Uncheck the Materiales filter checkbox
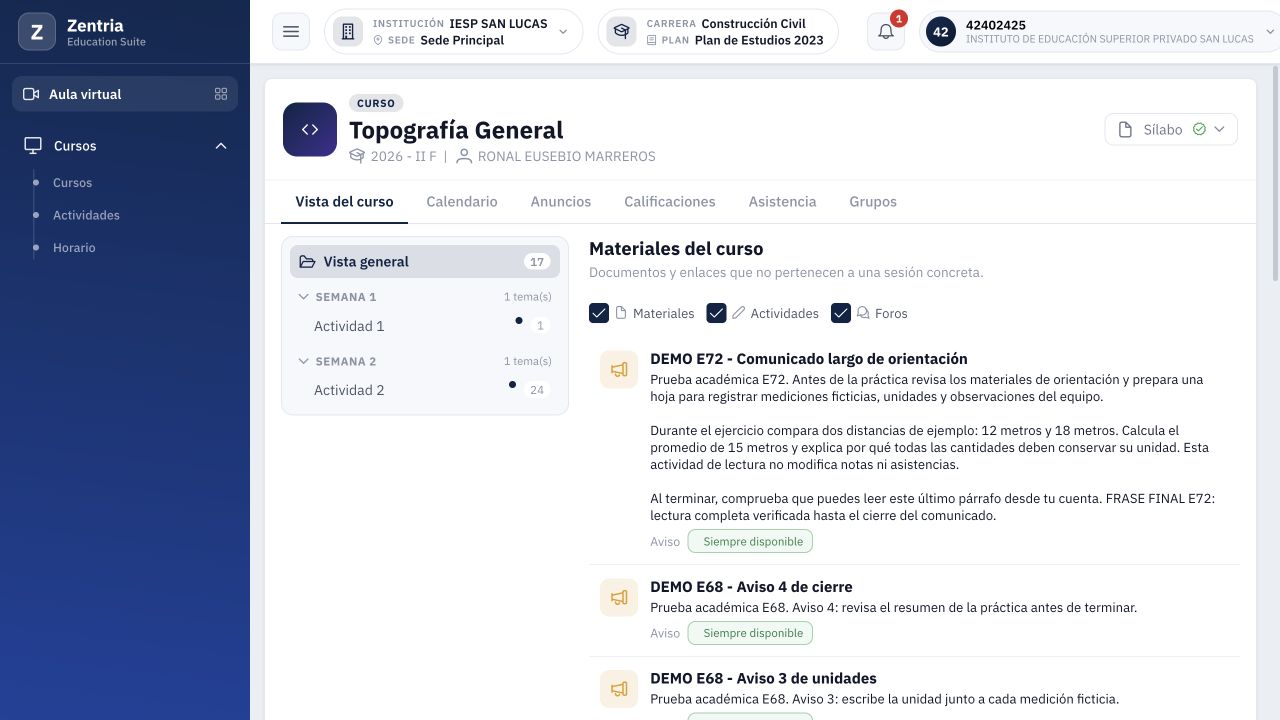 [x=599, y=313]
